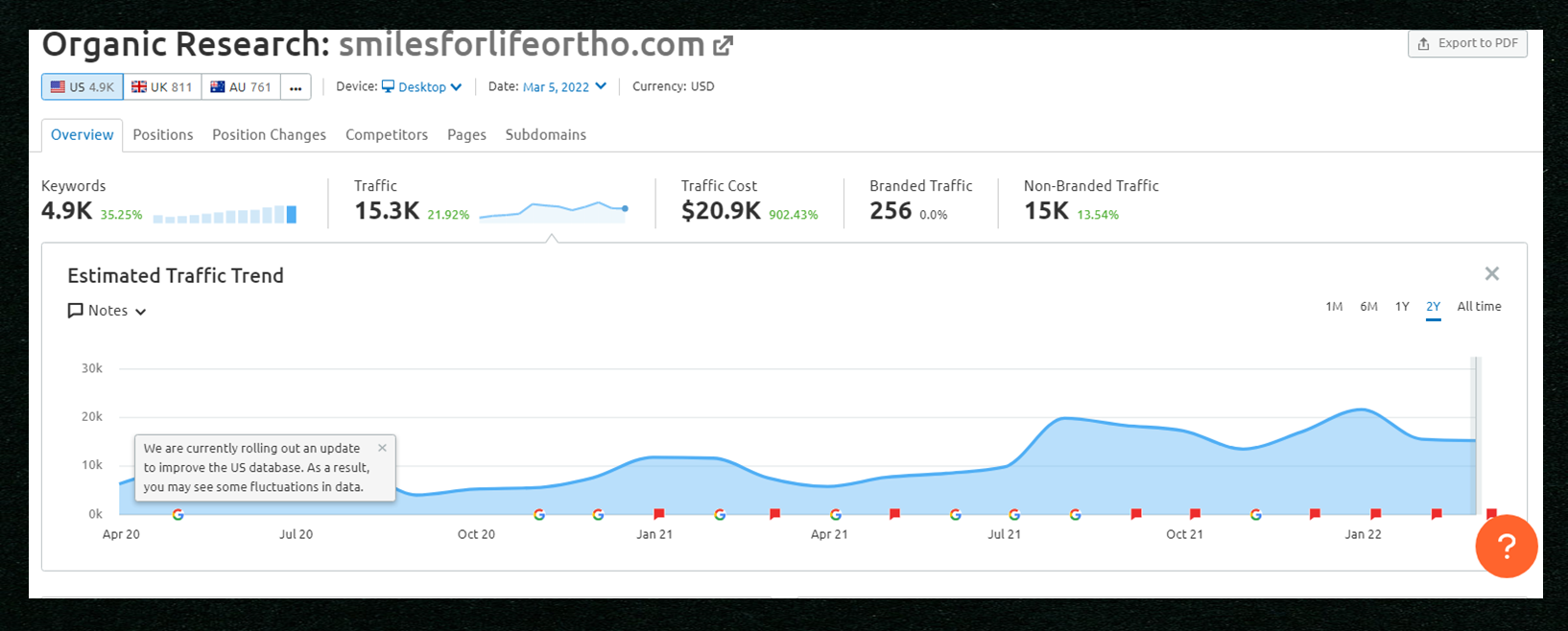Click the Traffic 21.92% change figure
This screenshot has width=1568, height=631.
point(448,215)
